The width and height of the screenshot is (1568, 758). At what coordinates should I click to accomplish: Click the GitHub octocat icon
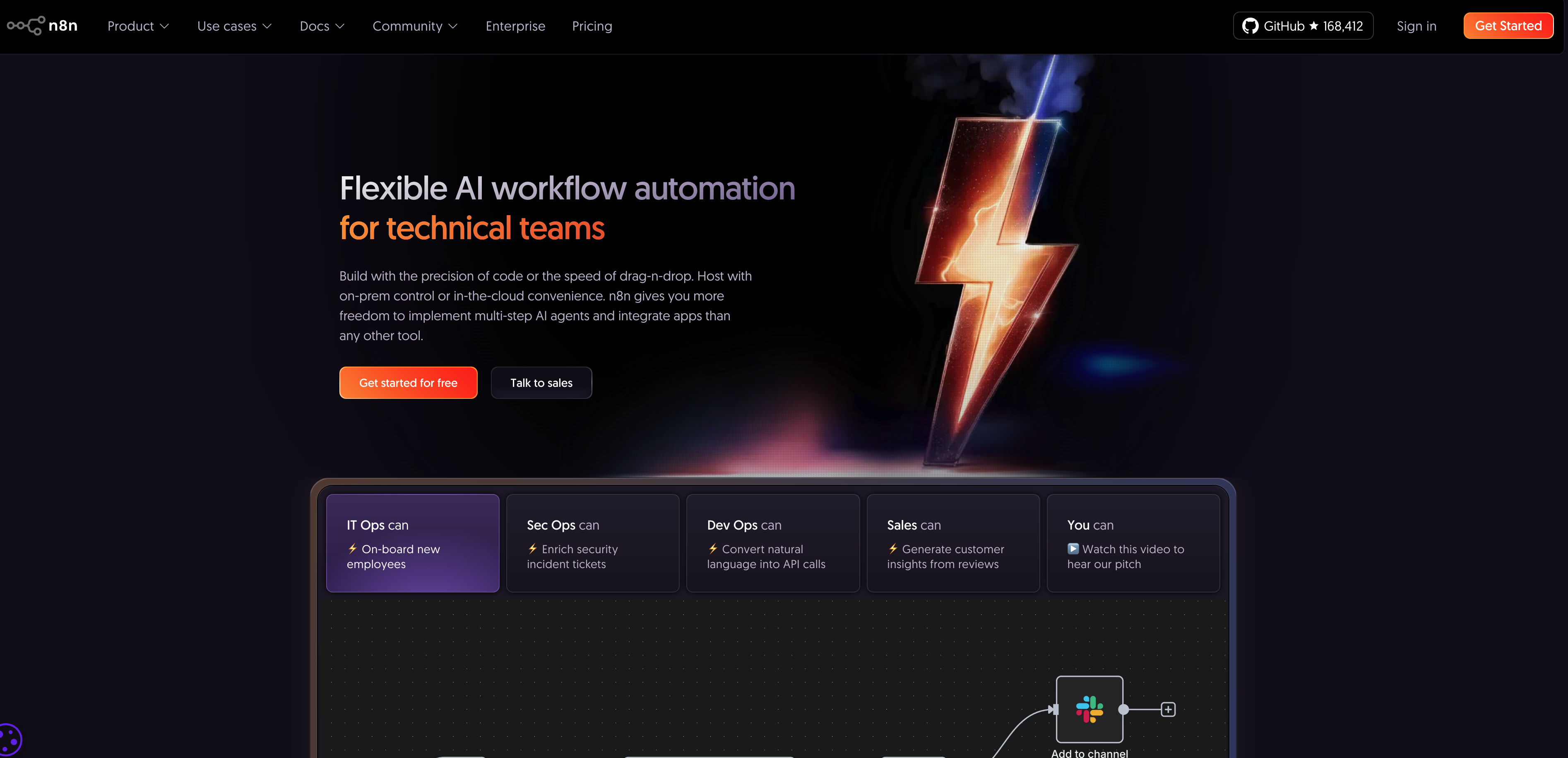tap(1250, 26)
